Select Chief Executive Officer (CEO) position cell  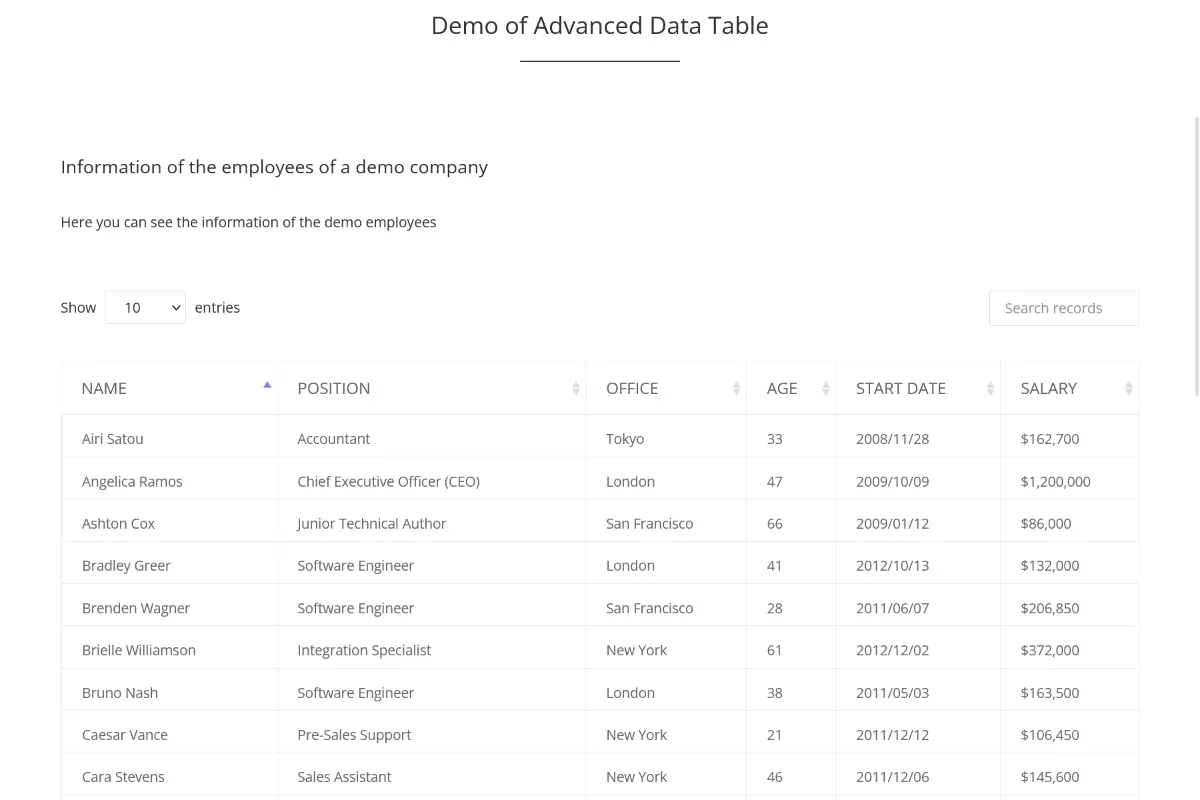click(x=388, y=481)
